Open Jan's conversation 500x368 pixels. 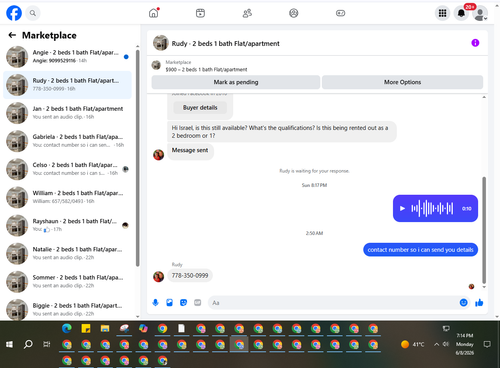click(67, 113)
